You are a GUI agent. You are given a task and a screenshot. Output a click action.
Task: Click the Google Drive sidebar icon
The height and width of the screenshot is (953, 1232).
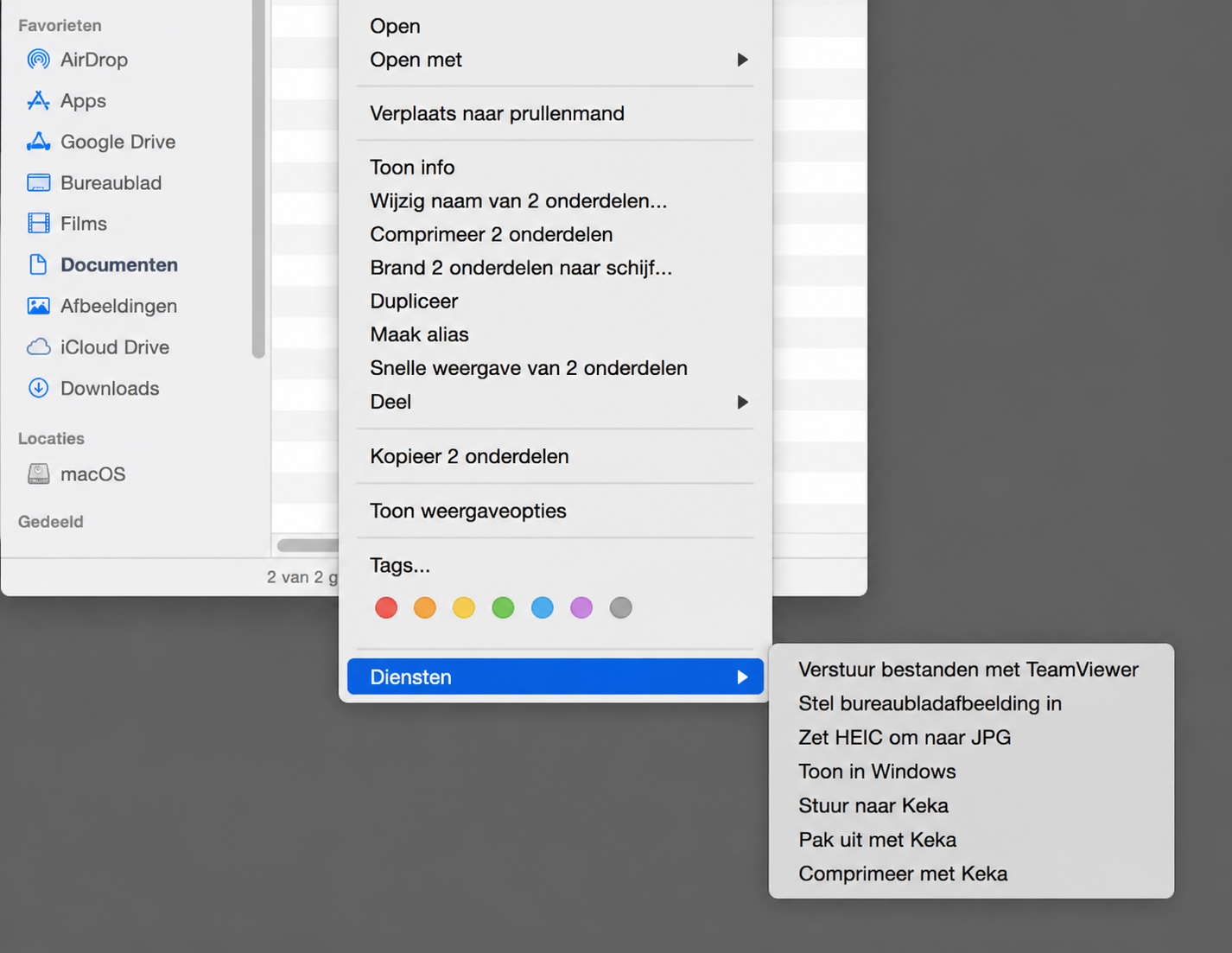pyautogui.click(x=38, y=142)
